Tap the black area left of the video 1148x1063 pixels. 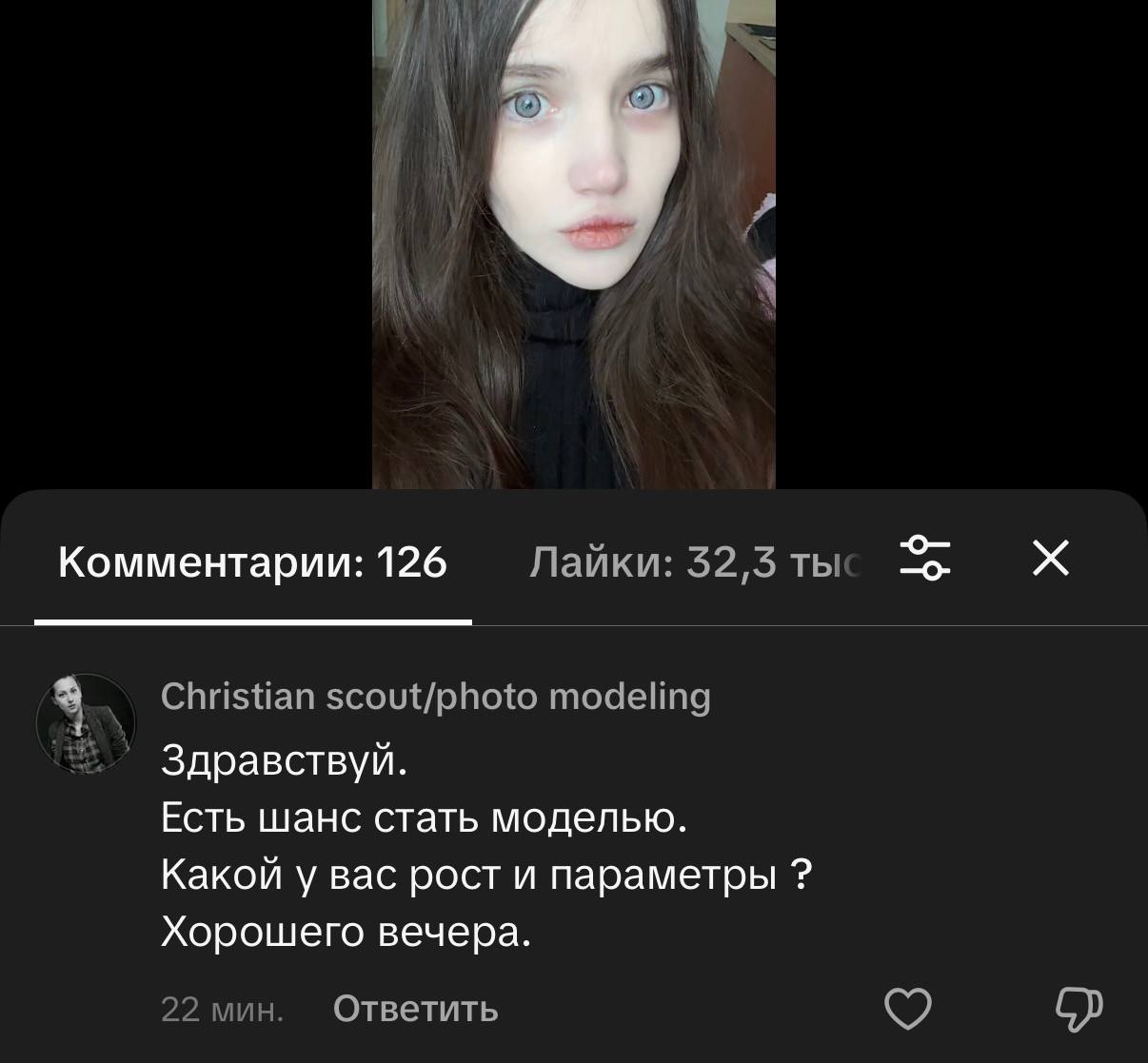click(x=186, y=244)
